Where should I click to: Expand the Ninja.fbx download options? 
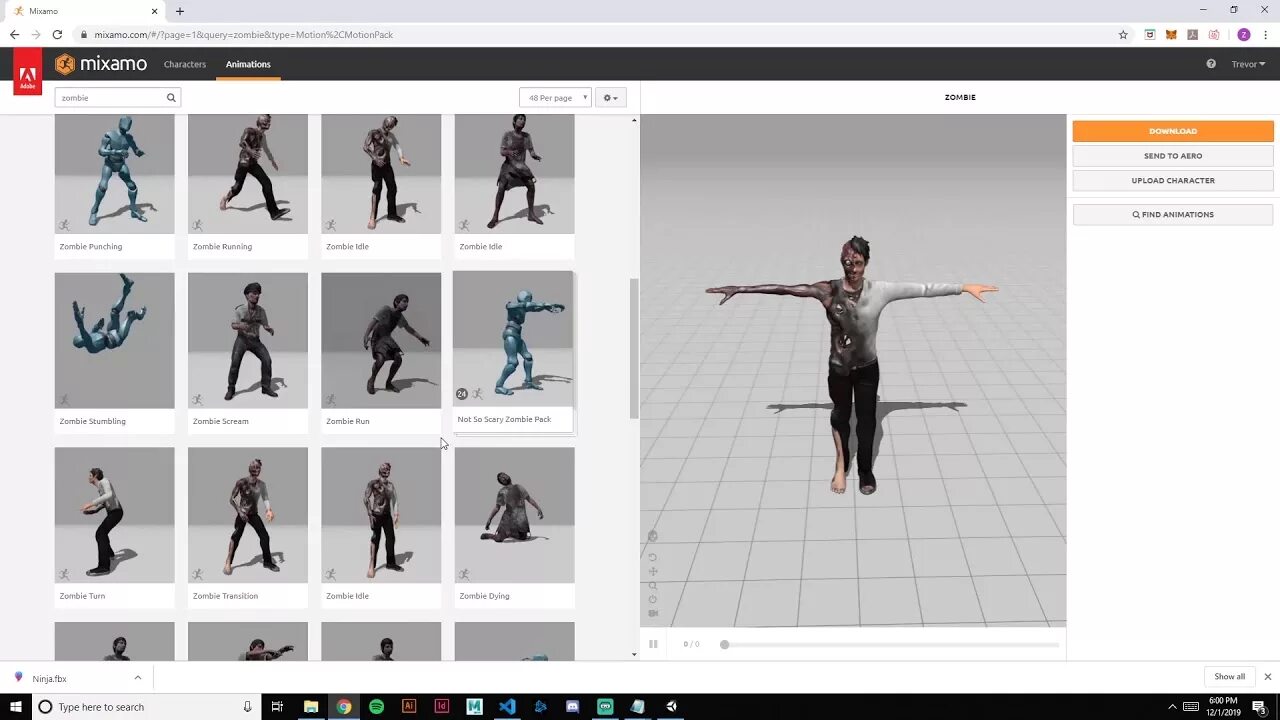(138, 678)
